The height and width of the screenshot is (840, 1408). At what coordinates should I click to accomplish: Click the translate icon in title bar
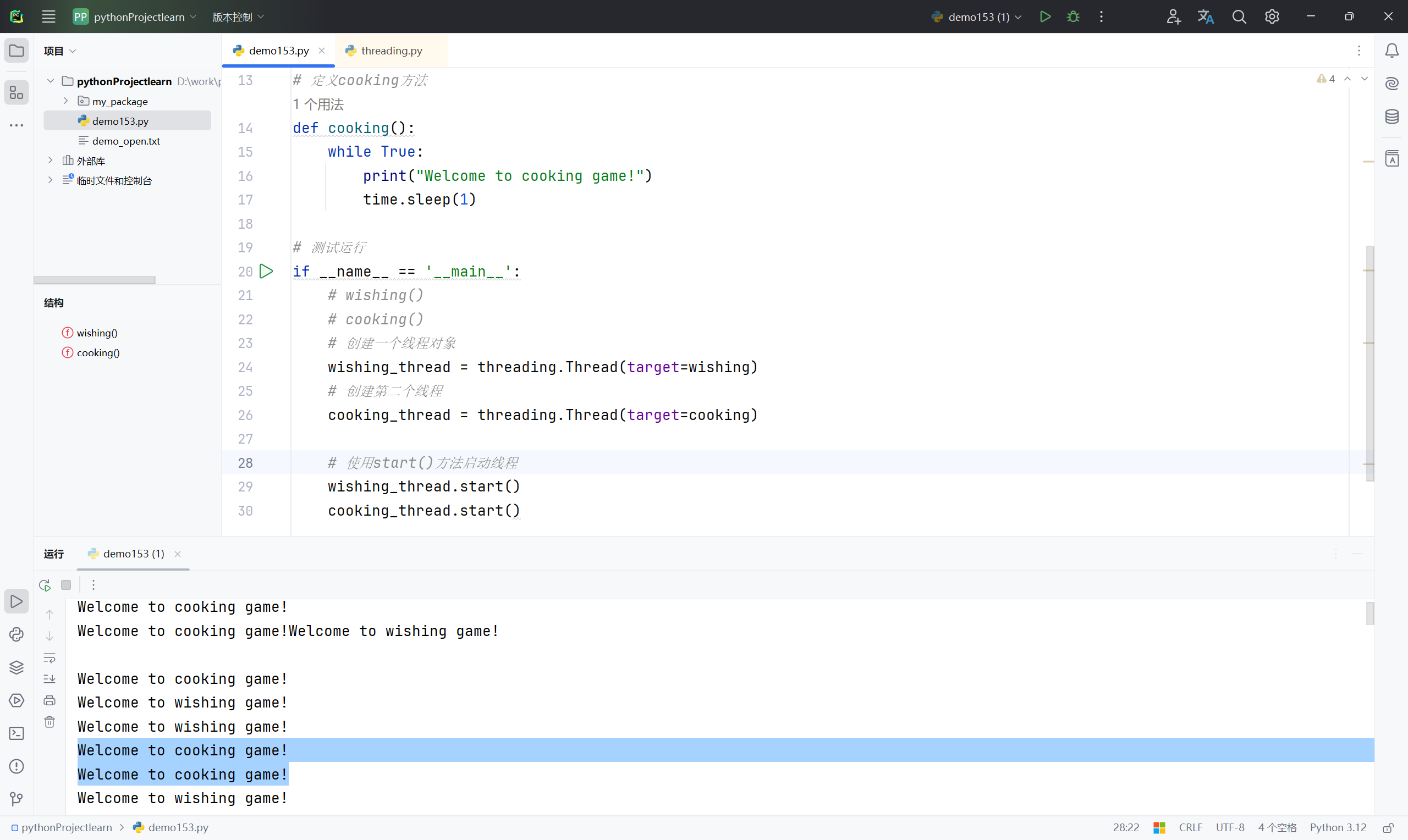[1206, 16]
